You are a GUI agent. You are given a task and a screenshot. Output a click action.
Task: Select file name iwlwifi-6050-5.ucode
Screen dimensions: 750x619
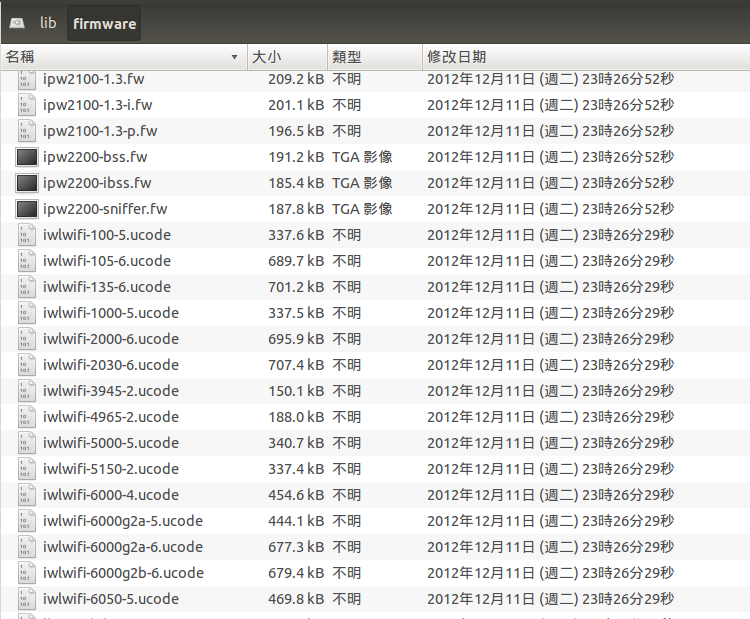click(111, 598)
